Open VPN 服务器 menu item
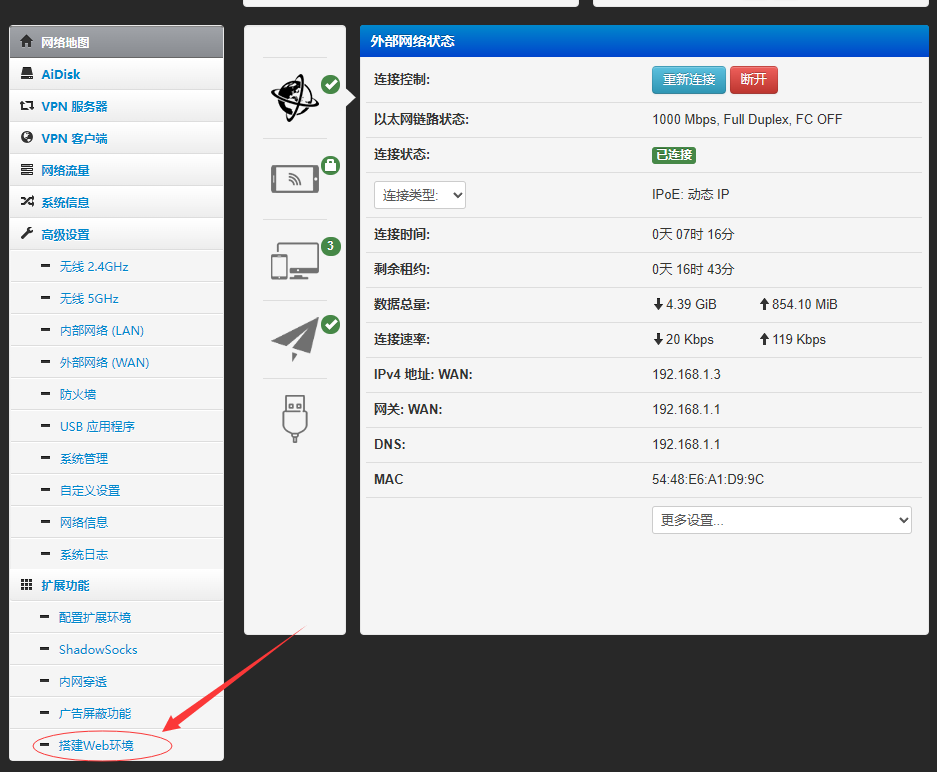This screenshot has height=772, width=937. [x=74, y=106]
